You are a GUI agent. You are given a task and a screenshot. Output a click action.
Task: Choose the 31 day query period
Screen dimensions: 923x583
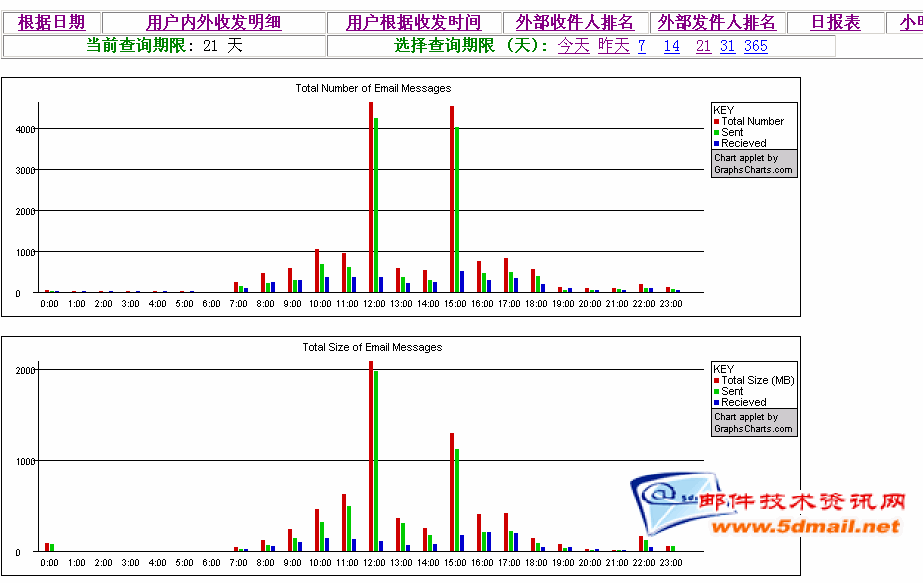tap(727, 46)
